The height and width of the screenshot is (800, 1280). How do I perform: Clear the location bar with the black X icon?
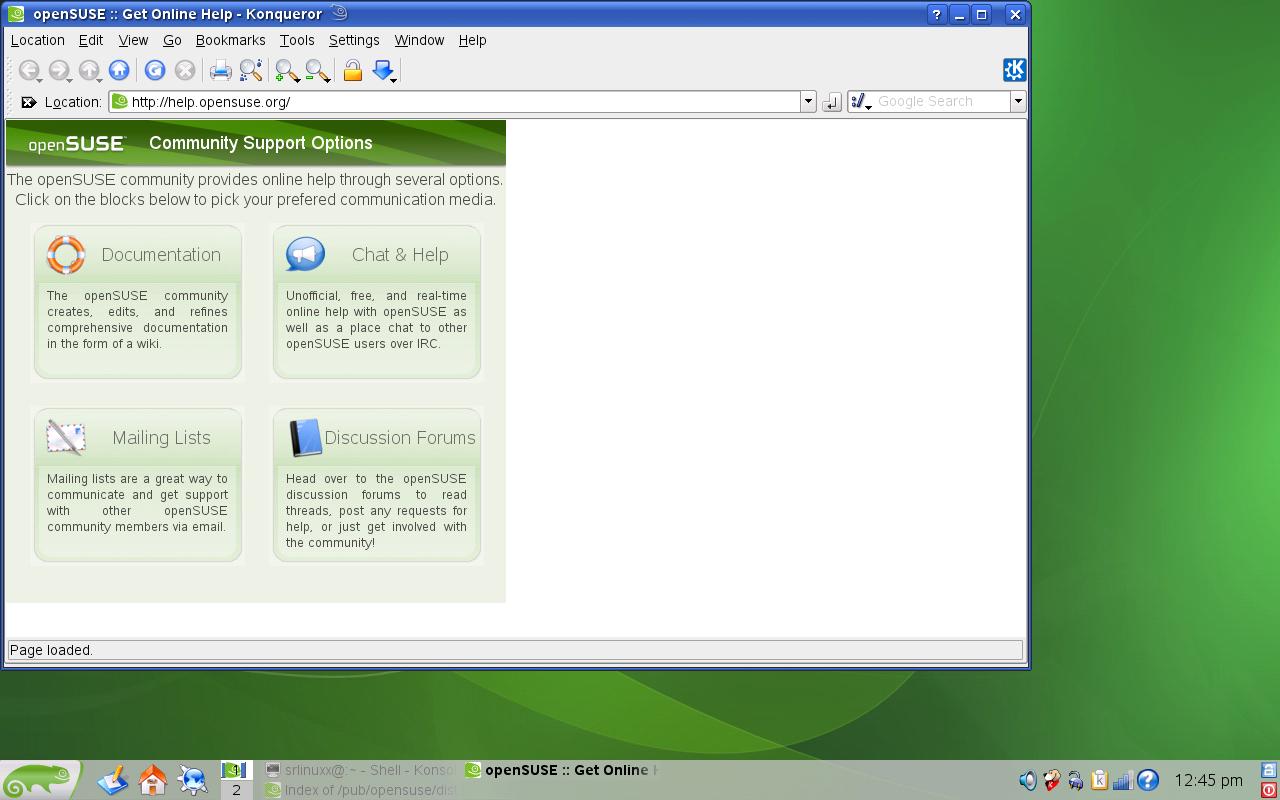tap(29, 102)
